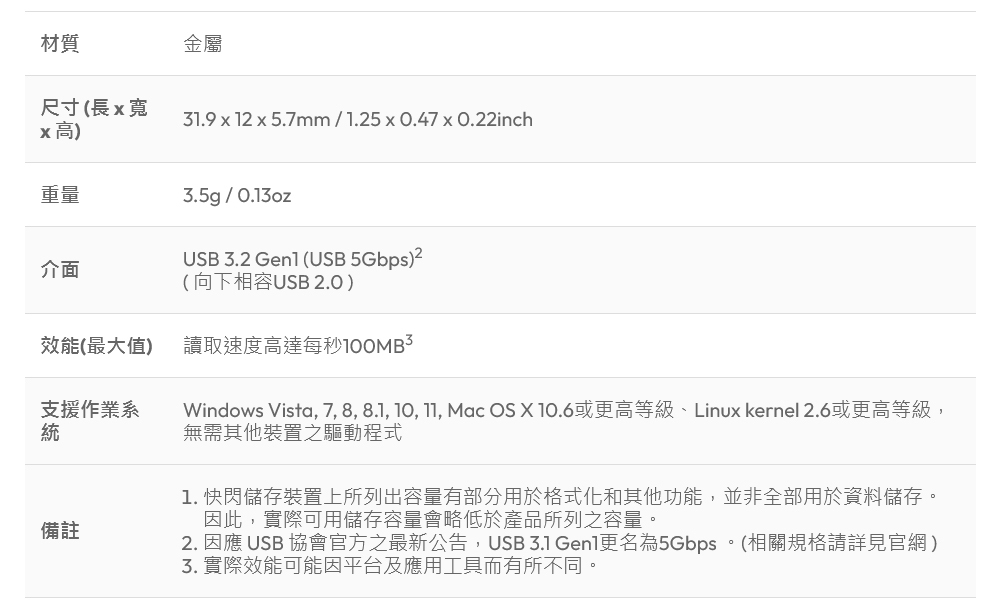The width and height of the screenshot is (1000, 606).
Task: Click the 向下相容USB 2.0 line
Action: tap(268, 282)
